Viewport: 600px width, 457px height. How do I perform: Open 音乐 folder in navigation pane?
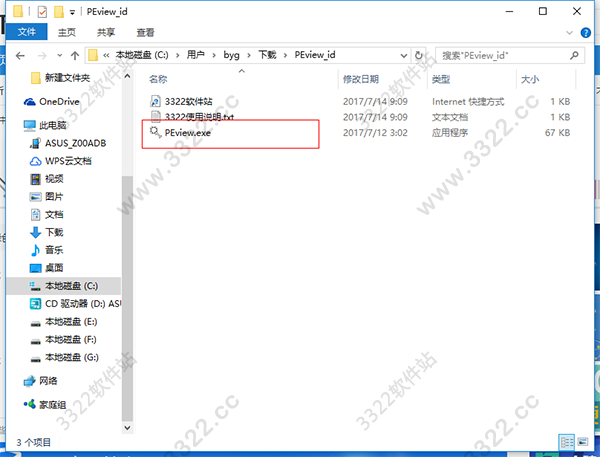click(x=54, y=250)
